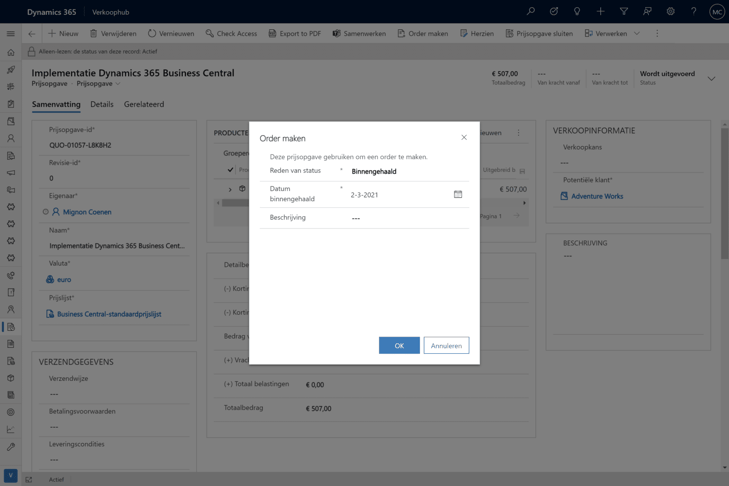Open the Prijsopgave form selector dropdown

(99, 84)
